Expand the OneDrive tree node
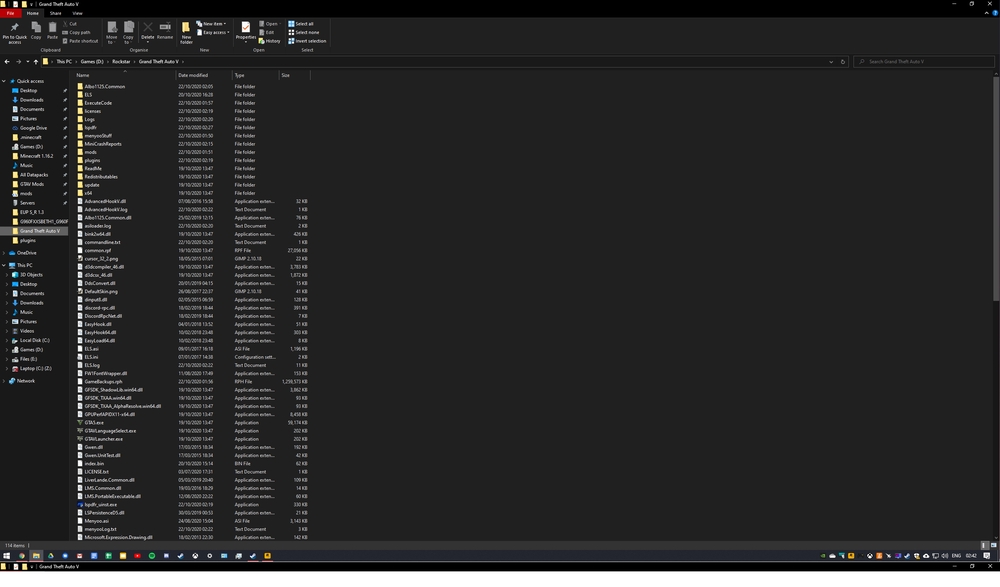1000x587 pixels. (4, 253)
